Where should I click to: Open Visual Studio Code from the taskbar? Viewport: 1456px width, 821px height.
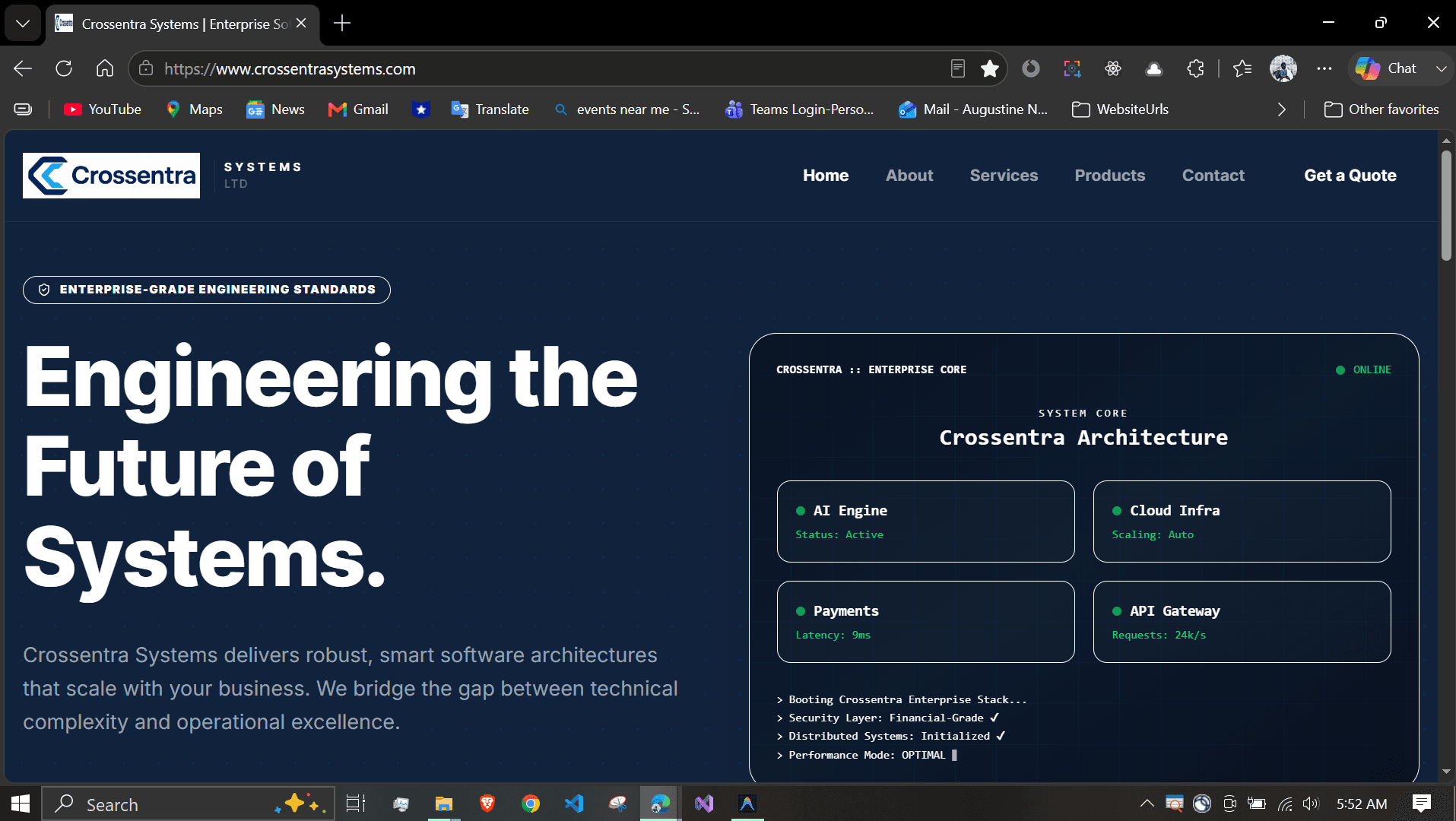[x=574, y=804]
